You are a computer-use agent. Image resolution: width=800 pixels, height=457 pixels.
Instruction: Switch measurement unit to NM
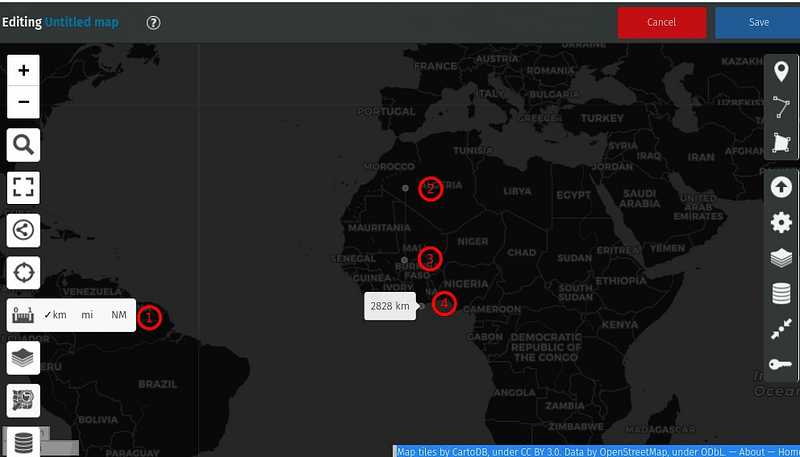[x=119, y=315]
